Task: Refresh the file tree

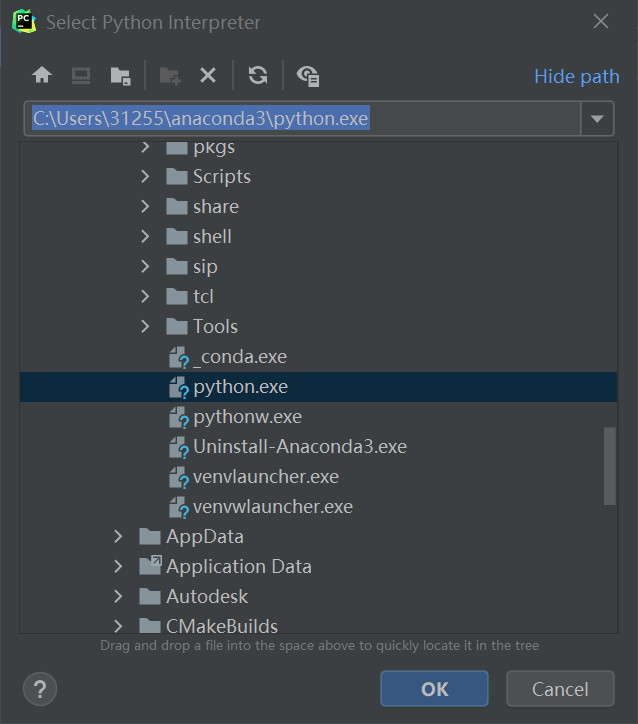Action: click(258, 75)
